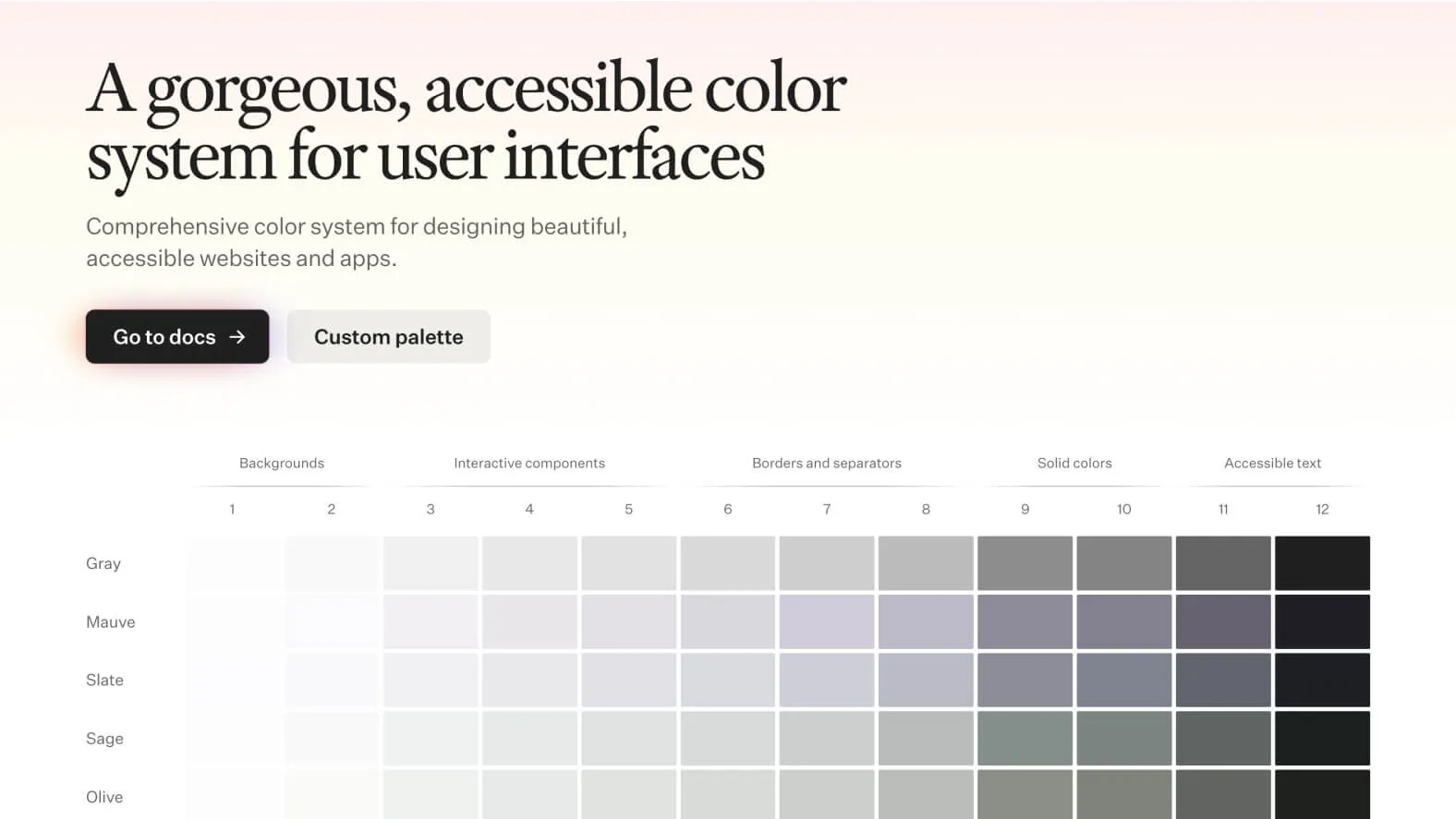Viewport: 1456px width, 819px height.
Task: Pick the Gray step 6 swatch
Action: point(727,563)
